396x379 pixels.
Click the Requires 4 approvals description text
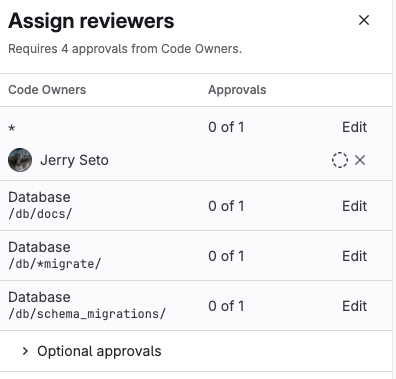[125, 49]
